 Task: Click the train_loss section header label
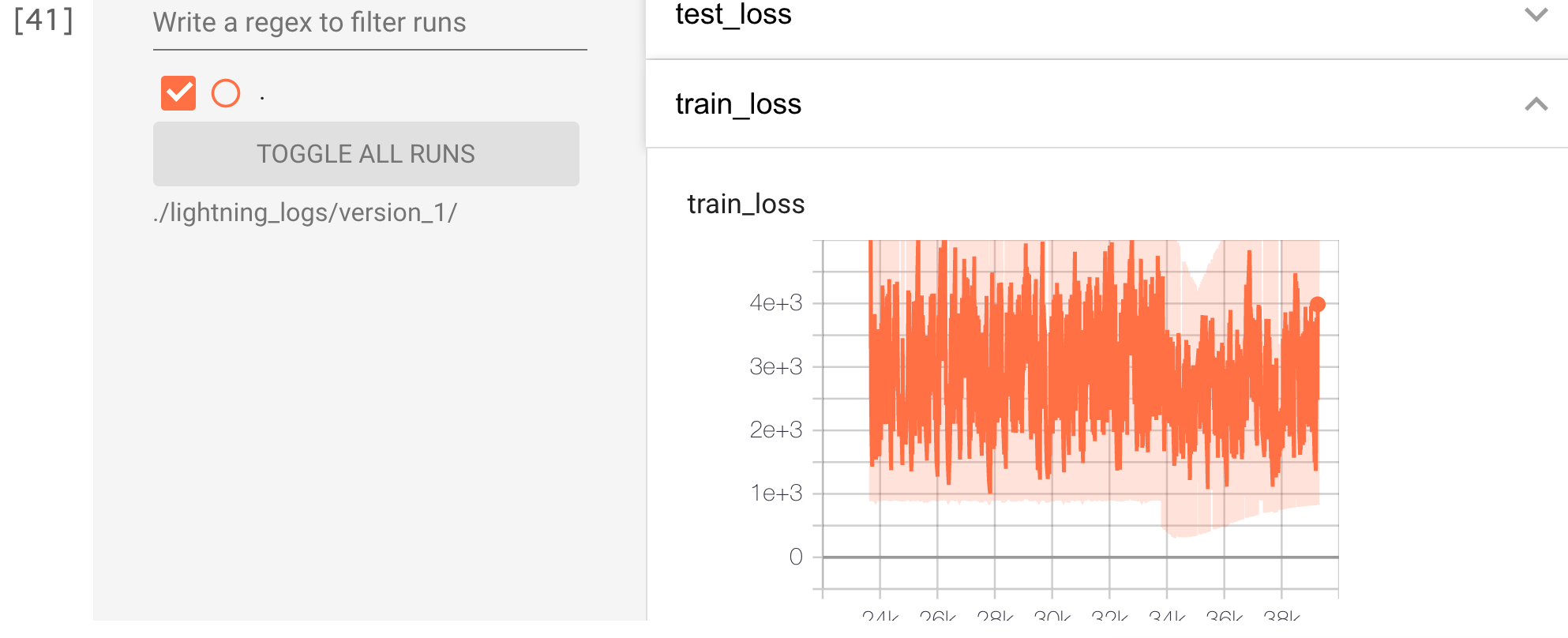(x=738, y=104)
